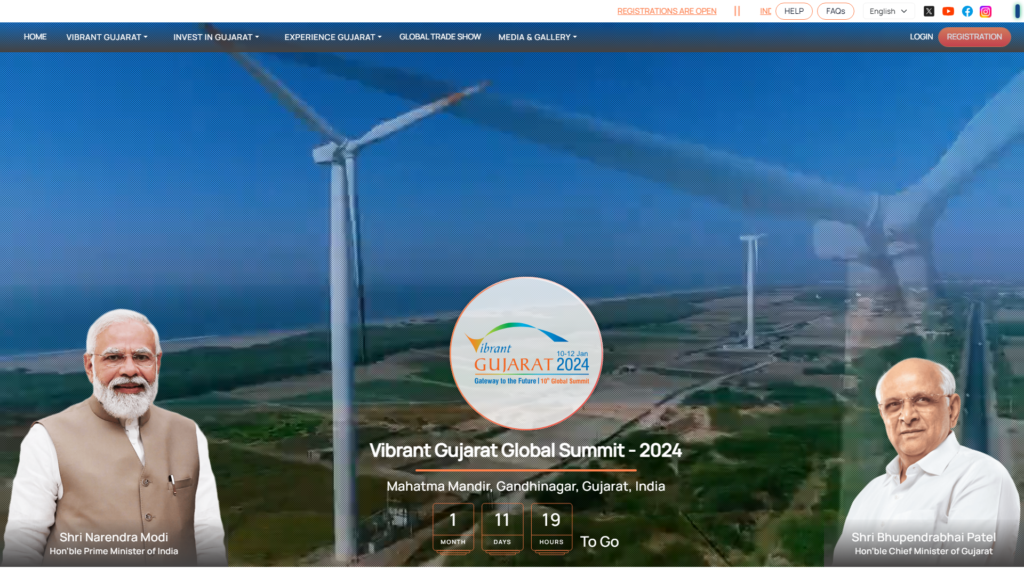Click the Days countdown box

[502, 528]
